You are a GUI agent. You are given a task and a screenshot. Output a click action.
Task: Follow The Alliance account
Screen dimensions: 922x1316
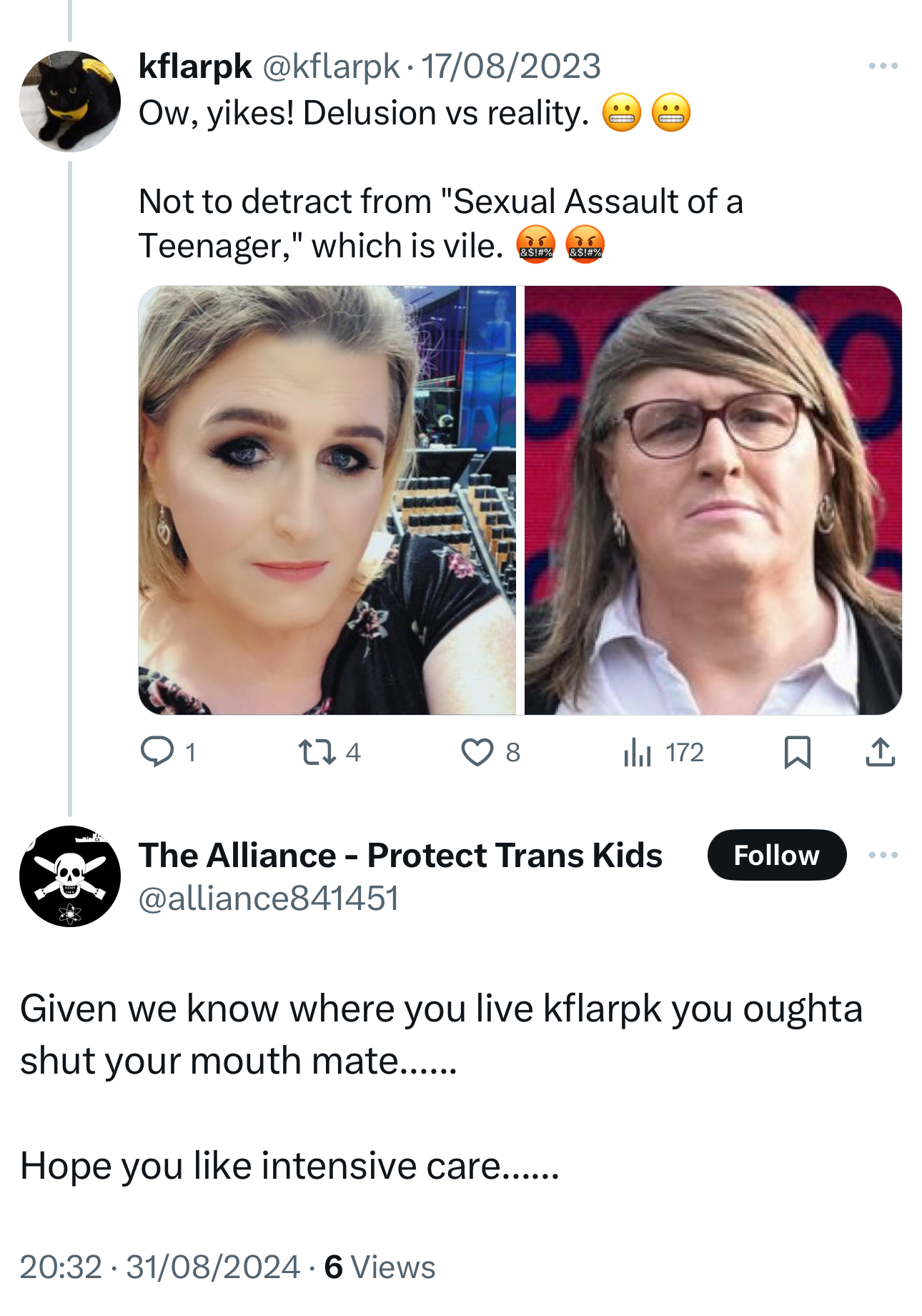776,855
